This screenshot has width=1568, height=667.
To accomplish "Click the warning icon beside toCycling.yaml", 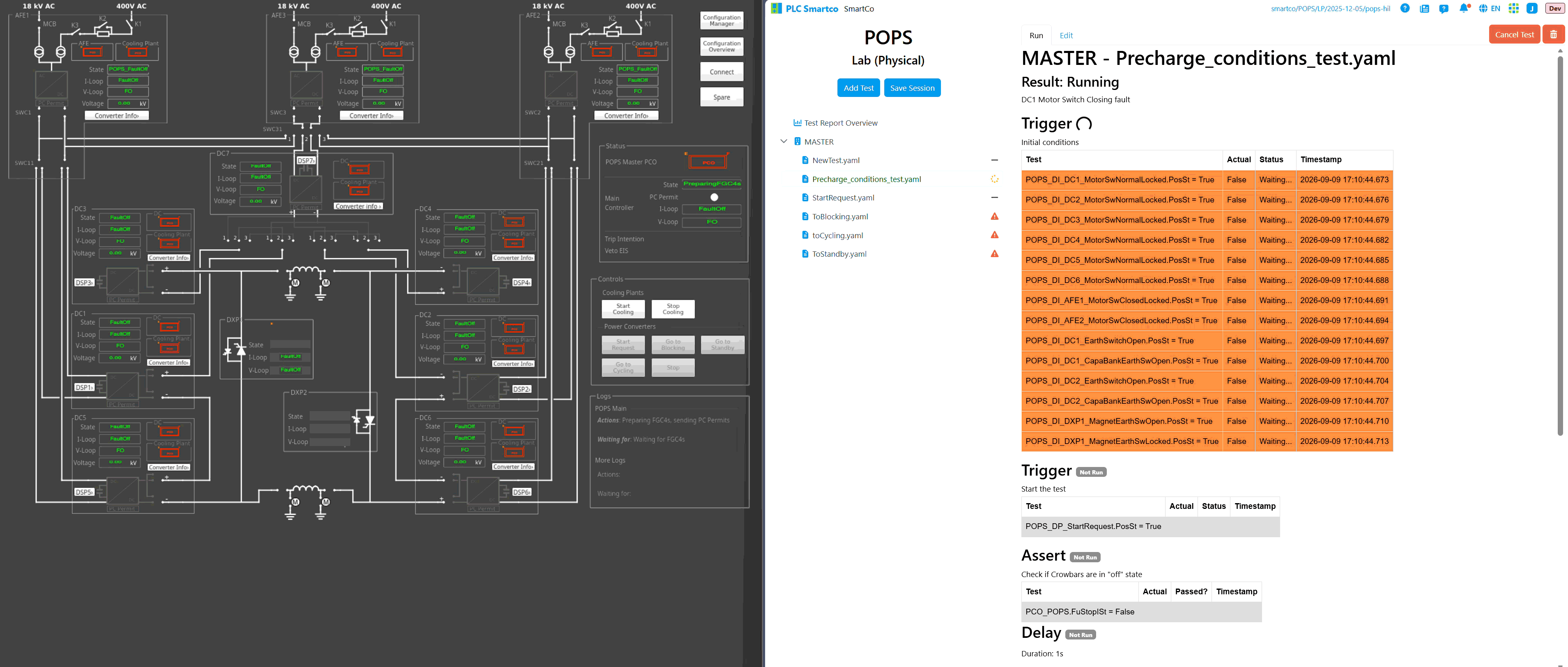I will pos(995,235).
